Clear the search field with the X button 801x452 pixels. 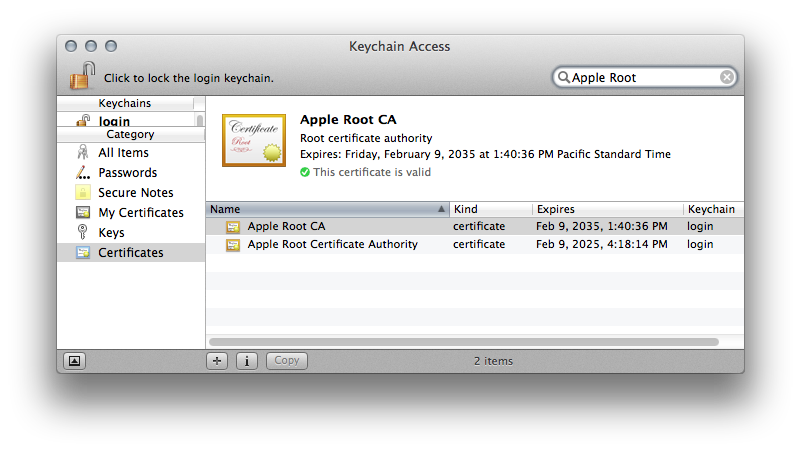coord(727,77)
